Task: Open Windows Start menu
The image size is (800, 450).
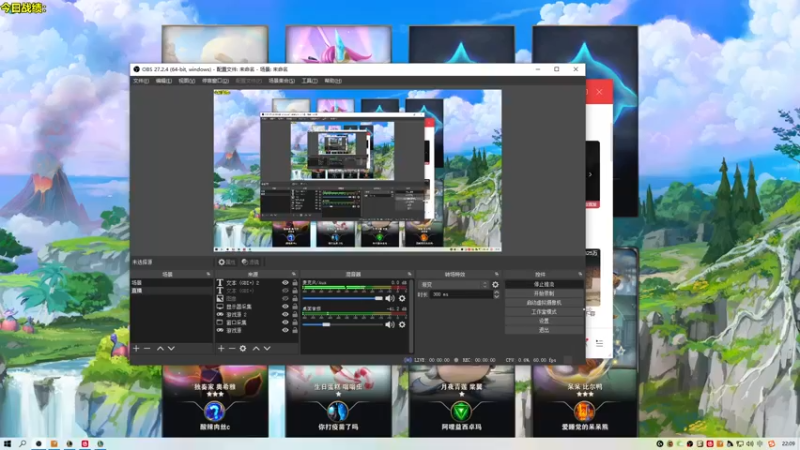Action: tap(7, 444)
